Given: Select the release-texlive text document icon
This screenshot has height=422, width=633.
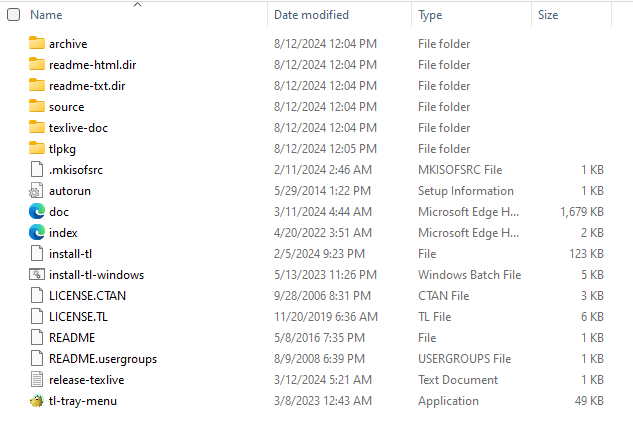Looking at the screenshot, I should [x=37, y=380].
